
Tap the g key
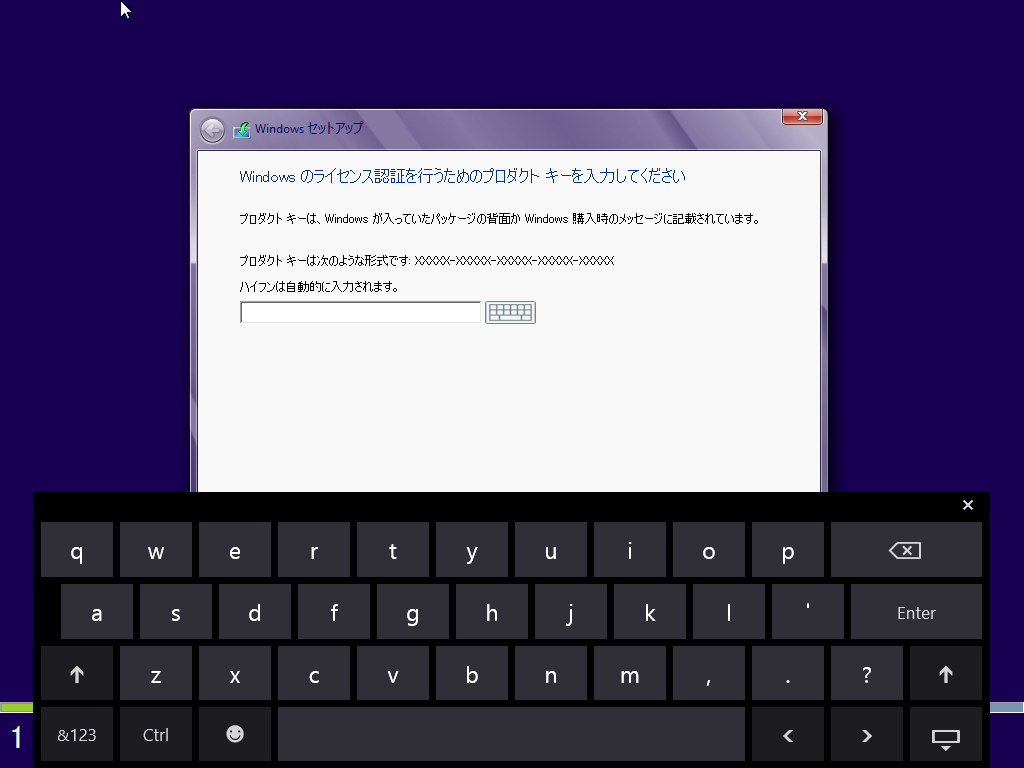413,612
